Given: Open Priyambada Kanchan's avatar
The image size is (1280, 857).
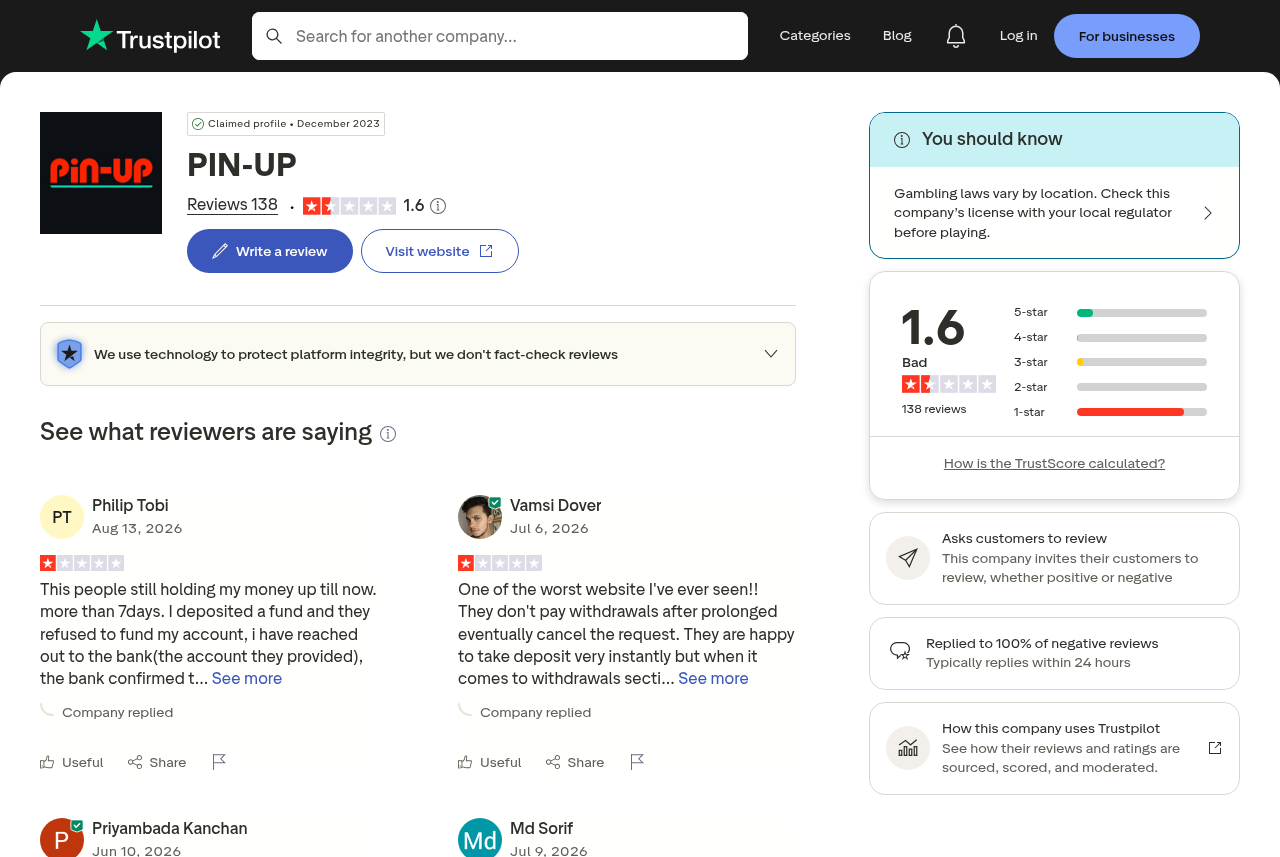Looking at the screenshot, I should (62, 838).
